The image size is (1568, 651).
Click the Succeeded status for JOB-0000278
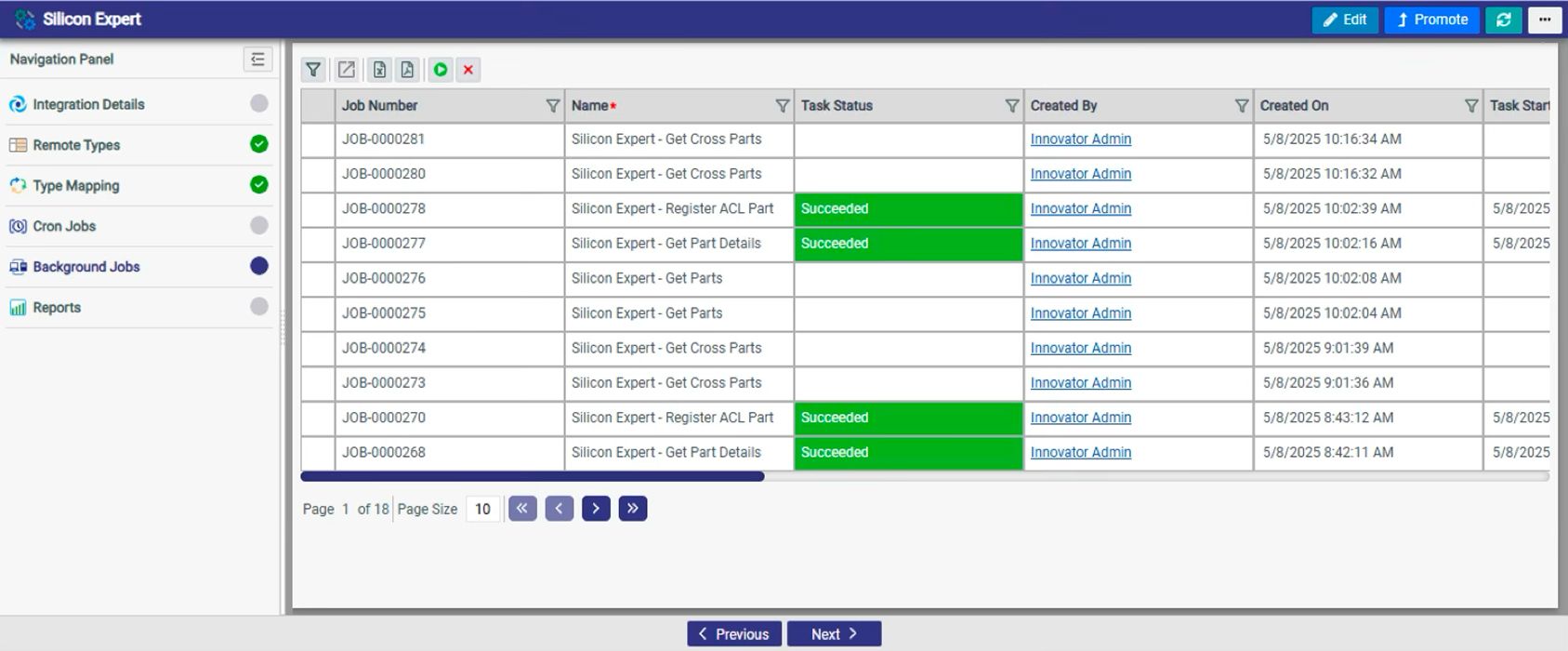click(909, 209)
